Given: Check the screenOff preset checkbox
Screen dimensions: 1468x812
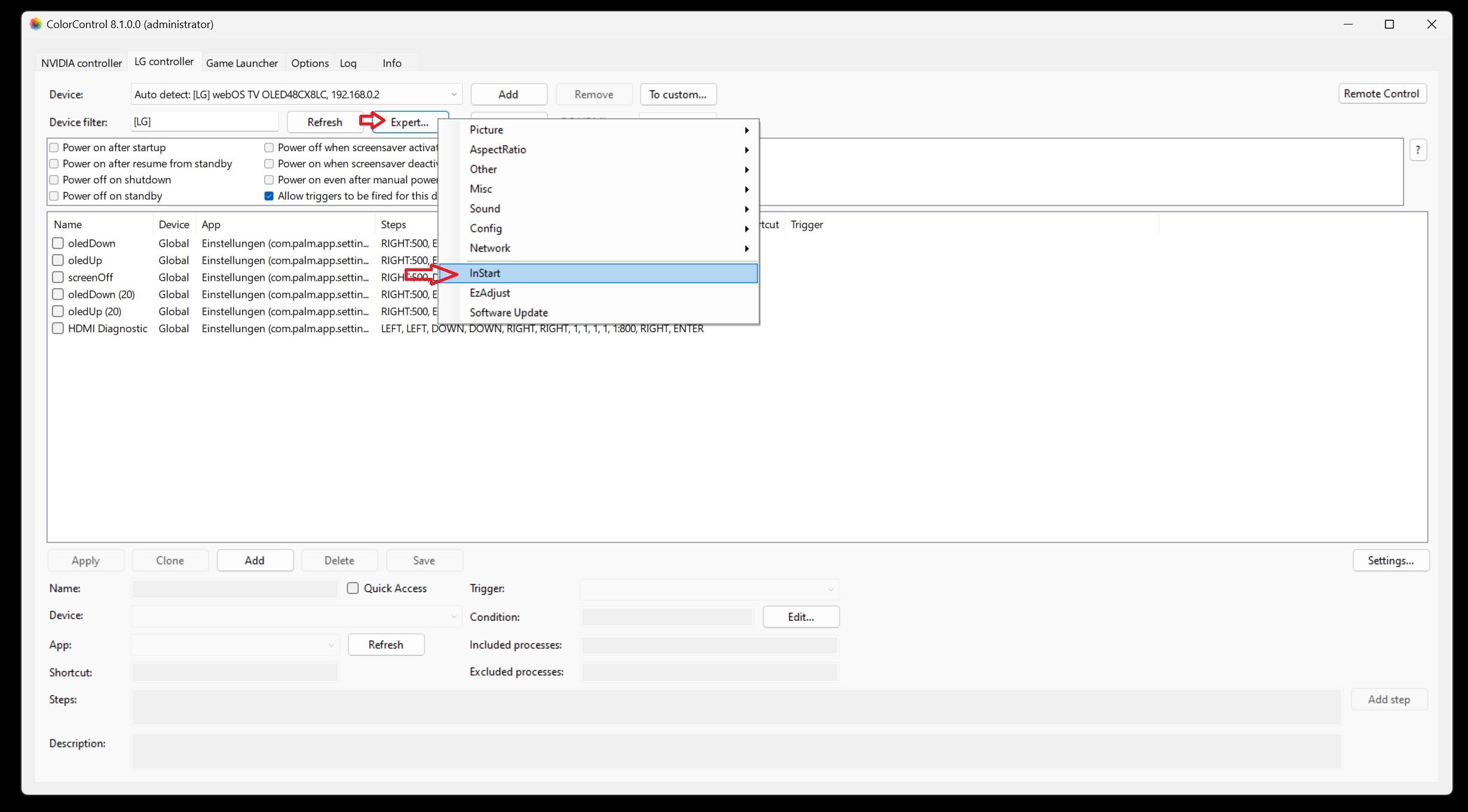Looking at the screenshot, I should point(58,277).
